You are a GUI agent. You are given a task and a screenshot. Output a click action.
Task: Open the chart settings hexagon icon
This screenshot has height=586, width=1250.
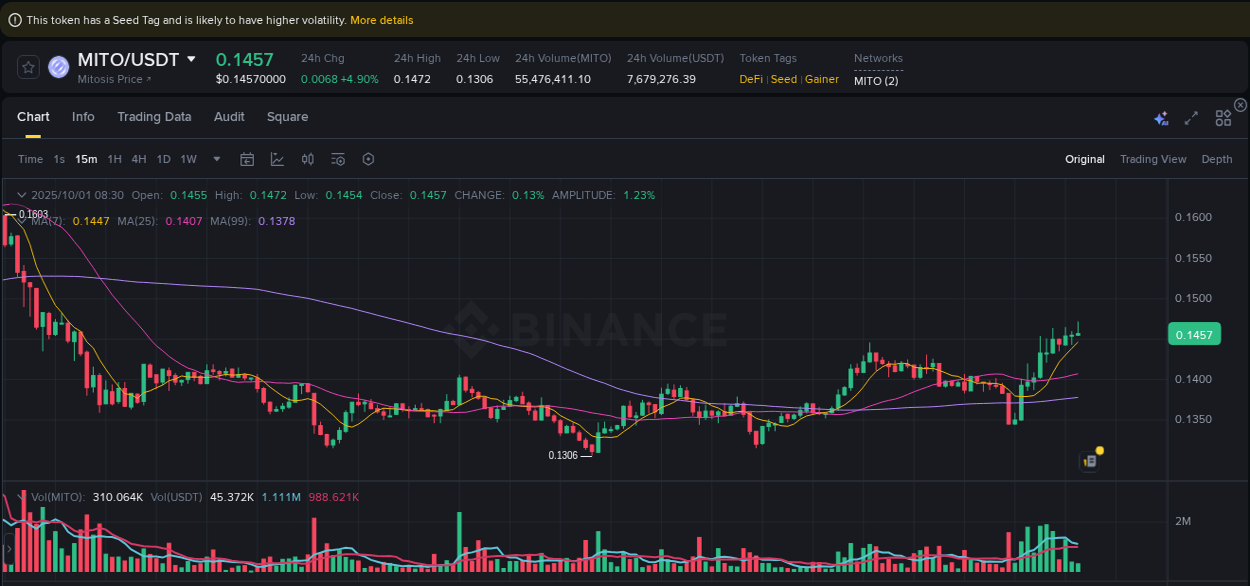368,159
